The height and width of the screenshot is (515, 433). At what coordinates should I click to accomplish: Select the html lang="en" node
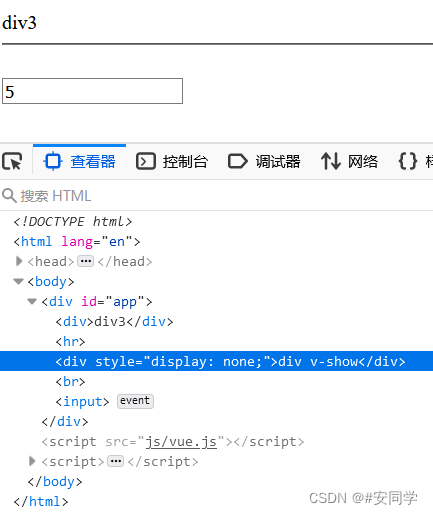(x=77, y=241)
